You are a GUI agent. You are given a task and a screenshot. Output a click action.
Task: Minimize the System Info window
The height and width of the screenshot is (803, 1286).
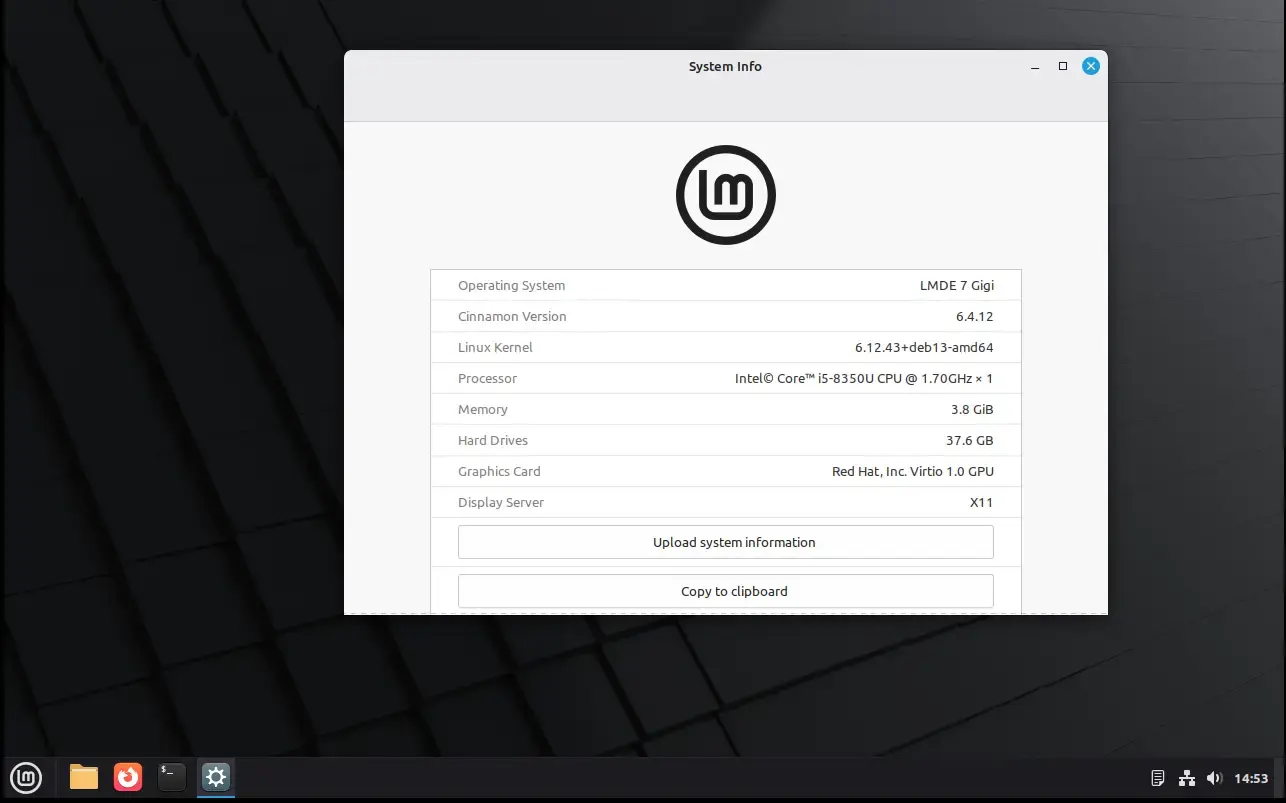[x=1034, y=66]
